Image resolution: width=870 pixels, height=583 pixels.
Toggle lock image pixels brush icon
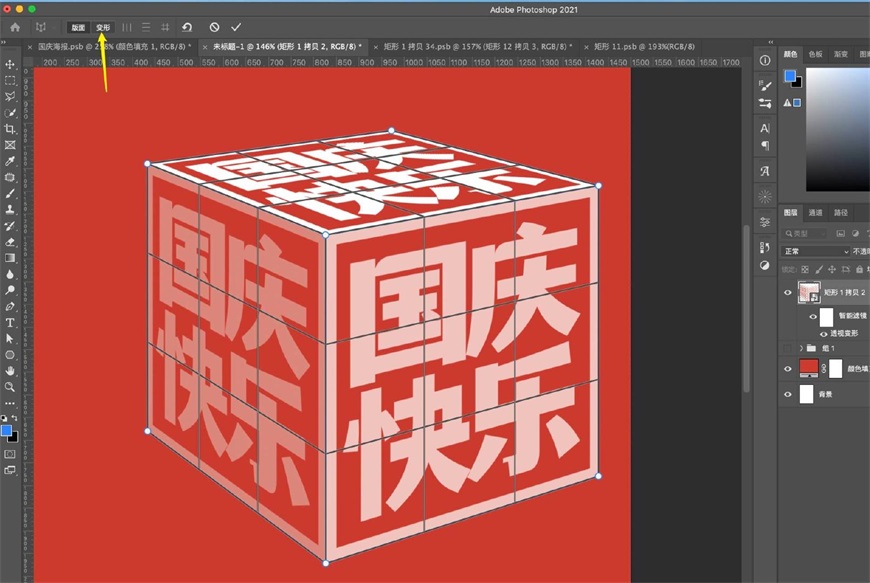(818, 270)
